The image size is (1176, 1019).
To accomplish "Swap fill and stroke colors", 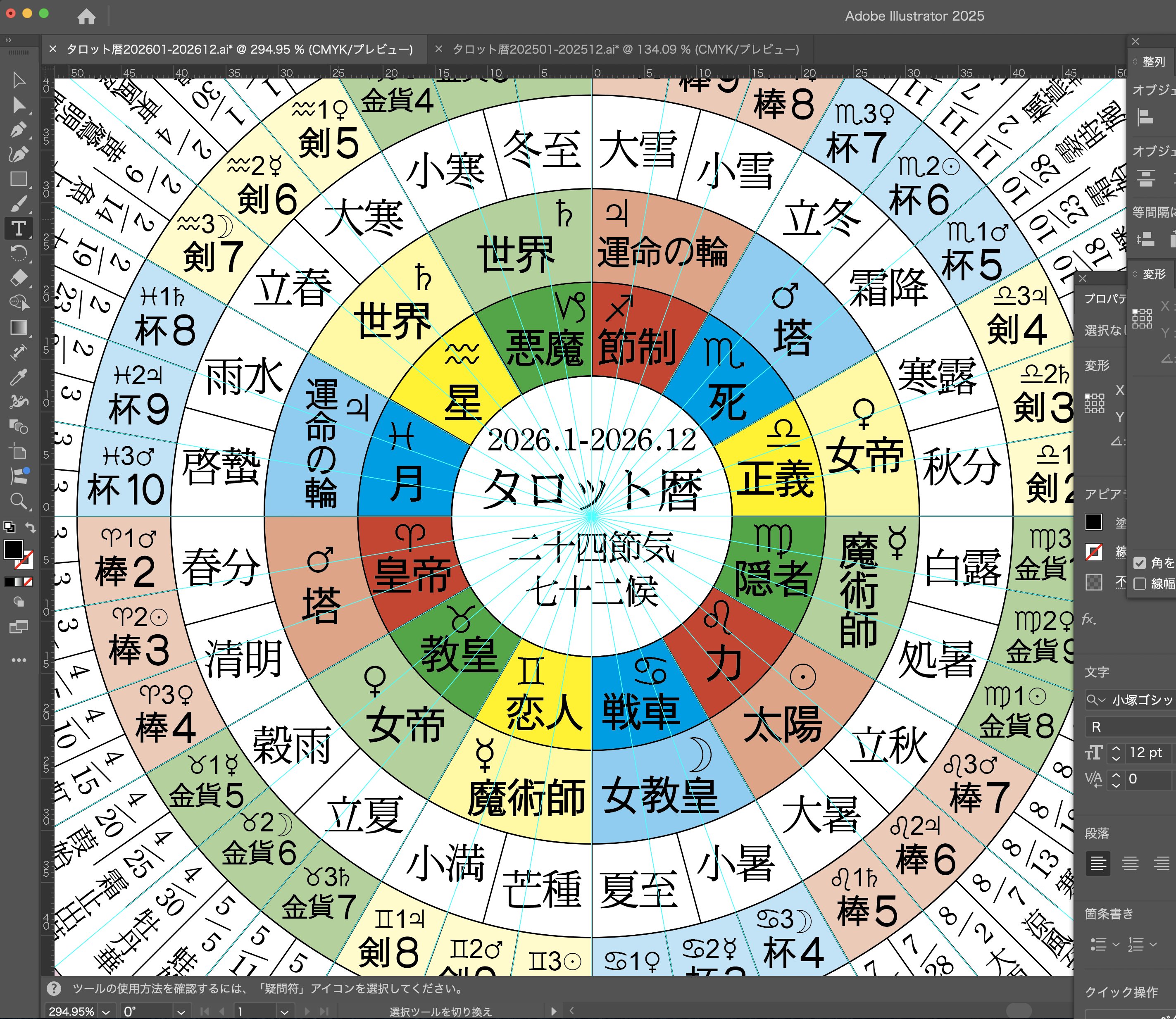I will [31, 528].
